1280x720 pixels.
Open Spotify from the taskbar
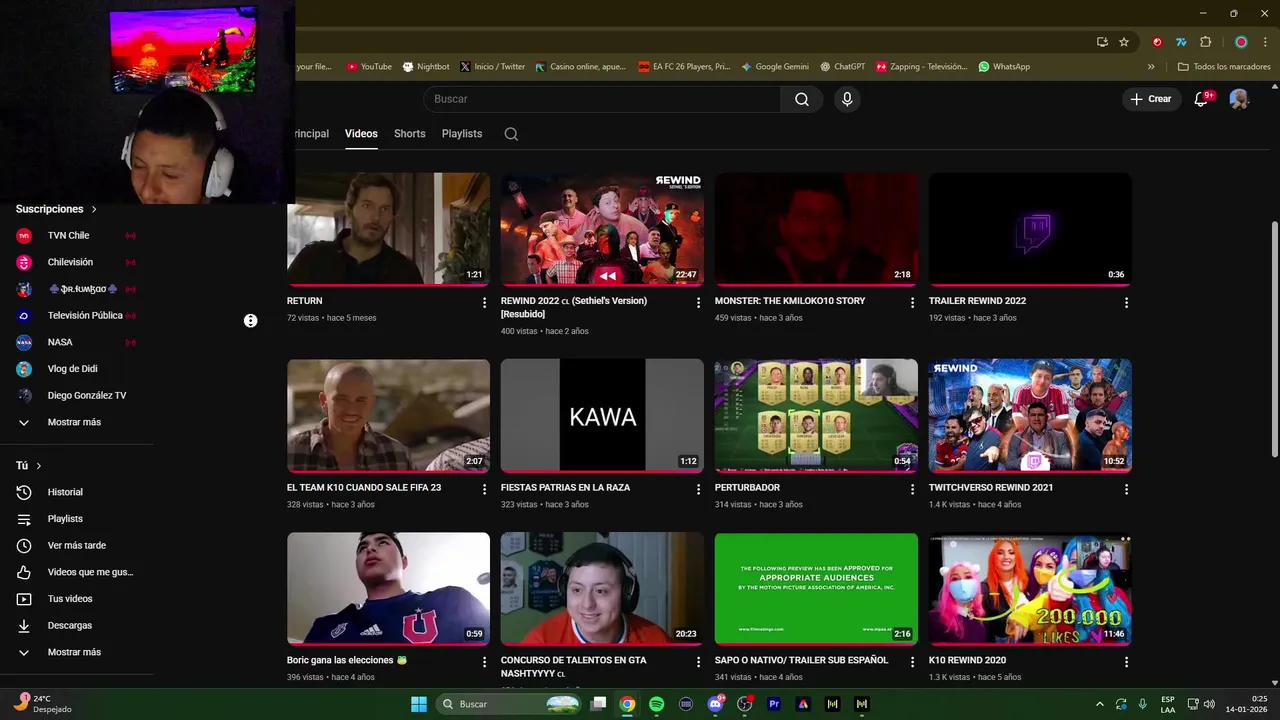(x=656, y=704)
